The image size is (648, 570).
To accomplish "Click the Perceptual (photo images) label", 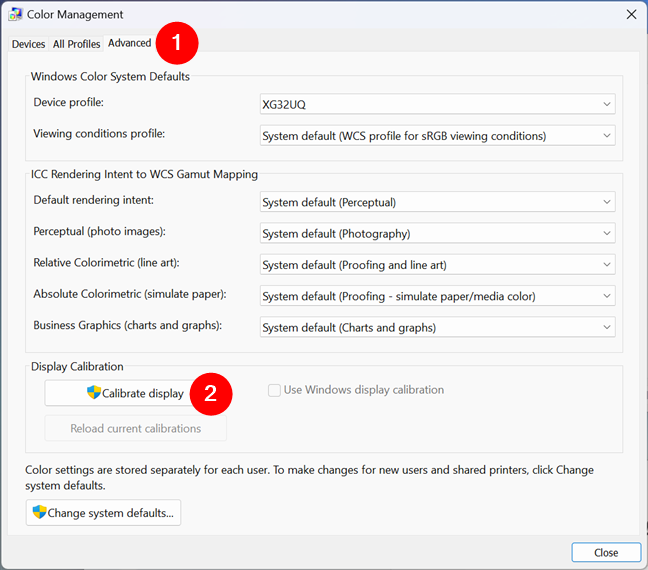I will tap(100, 231).
